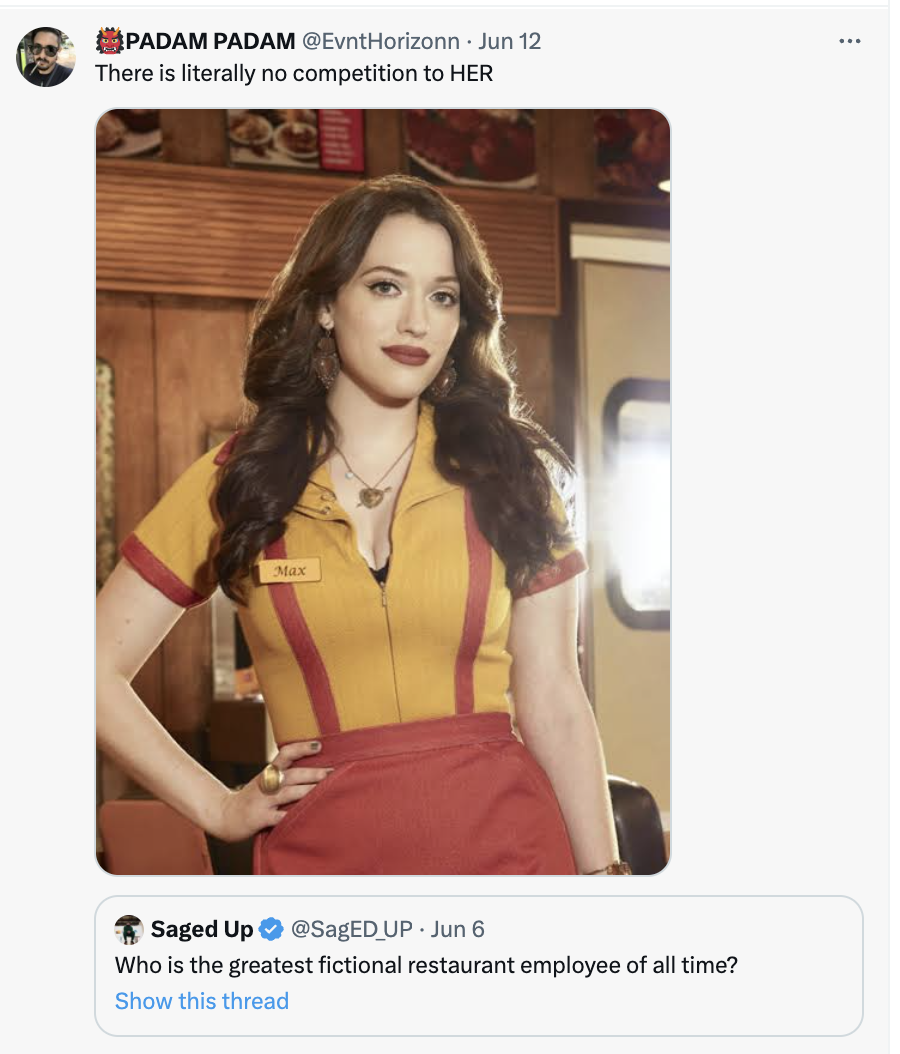Click the blue verified badge
Screen dimensions: 900x1054
(x=270, y=929)
